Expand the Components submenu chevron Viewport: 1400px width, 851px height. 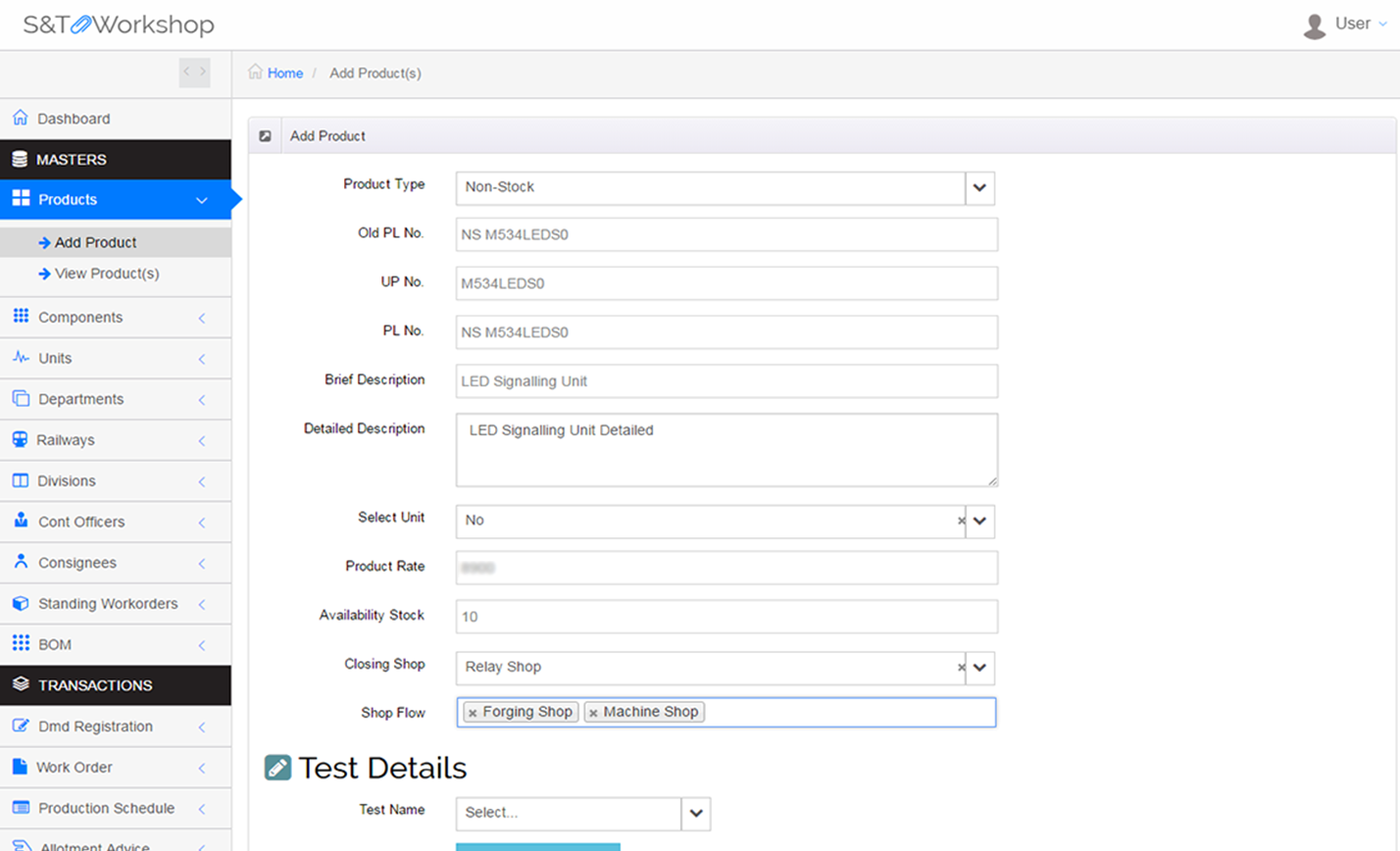pos(202,318)
